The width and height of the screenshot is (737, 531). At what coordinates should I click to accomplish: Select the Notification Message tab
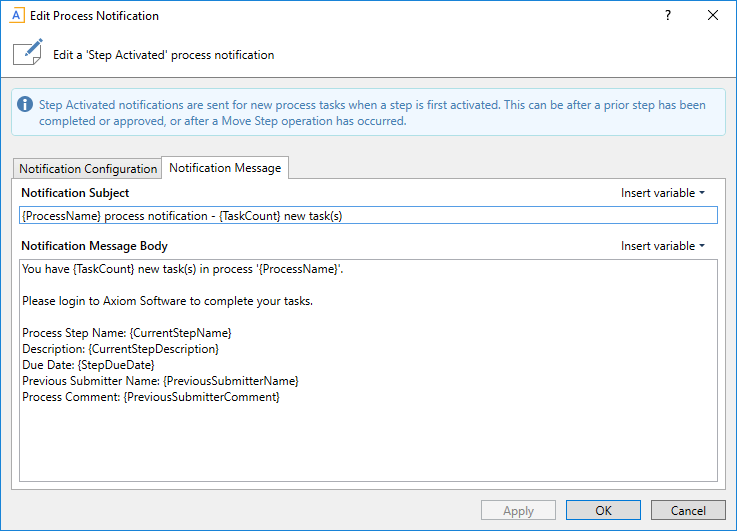point(225,168)
